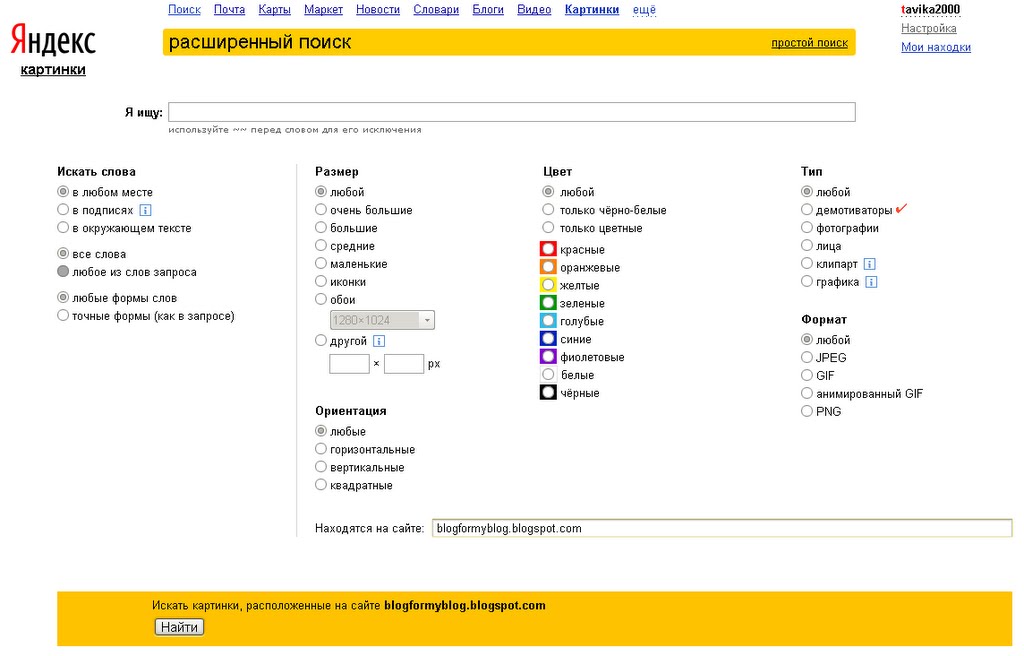
Task: Click 'картинки' link under Yandex logo
Action: (53, 70)
